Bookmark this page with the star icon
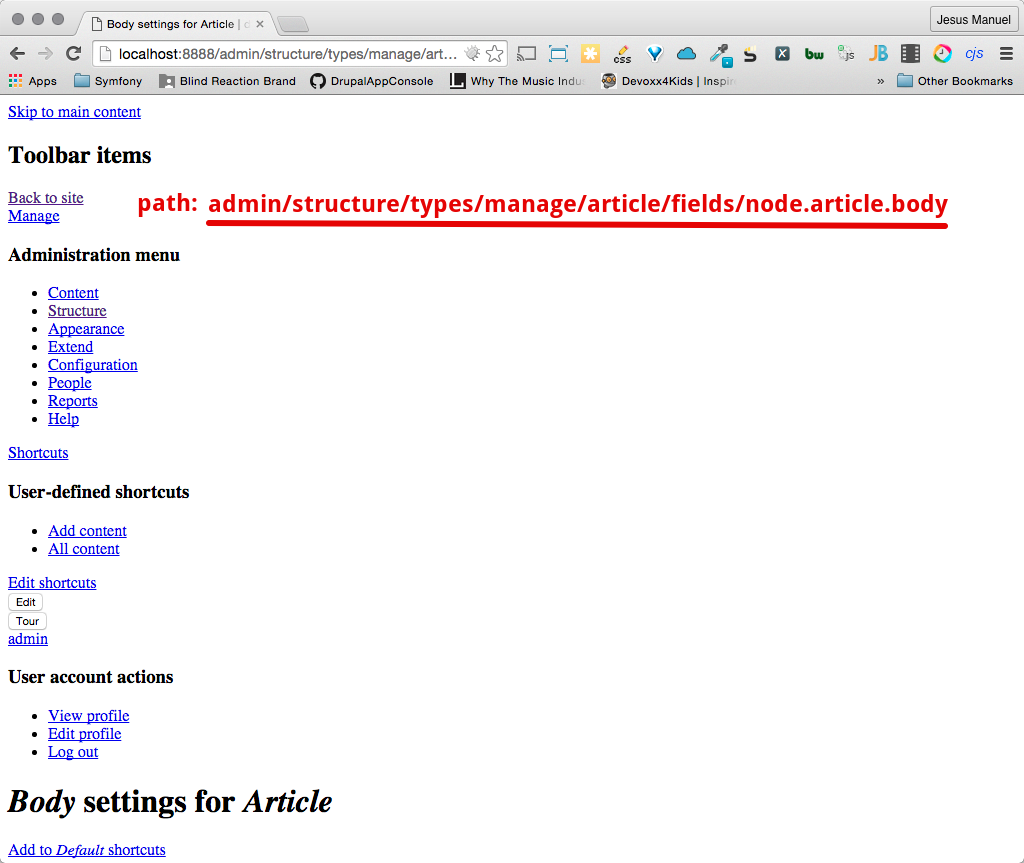This screenshot has height=863, width=1024. coord(494,54)
